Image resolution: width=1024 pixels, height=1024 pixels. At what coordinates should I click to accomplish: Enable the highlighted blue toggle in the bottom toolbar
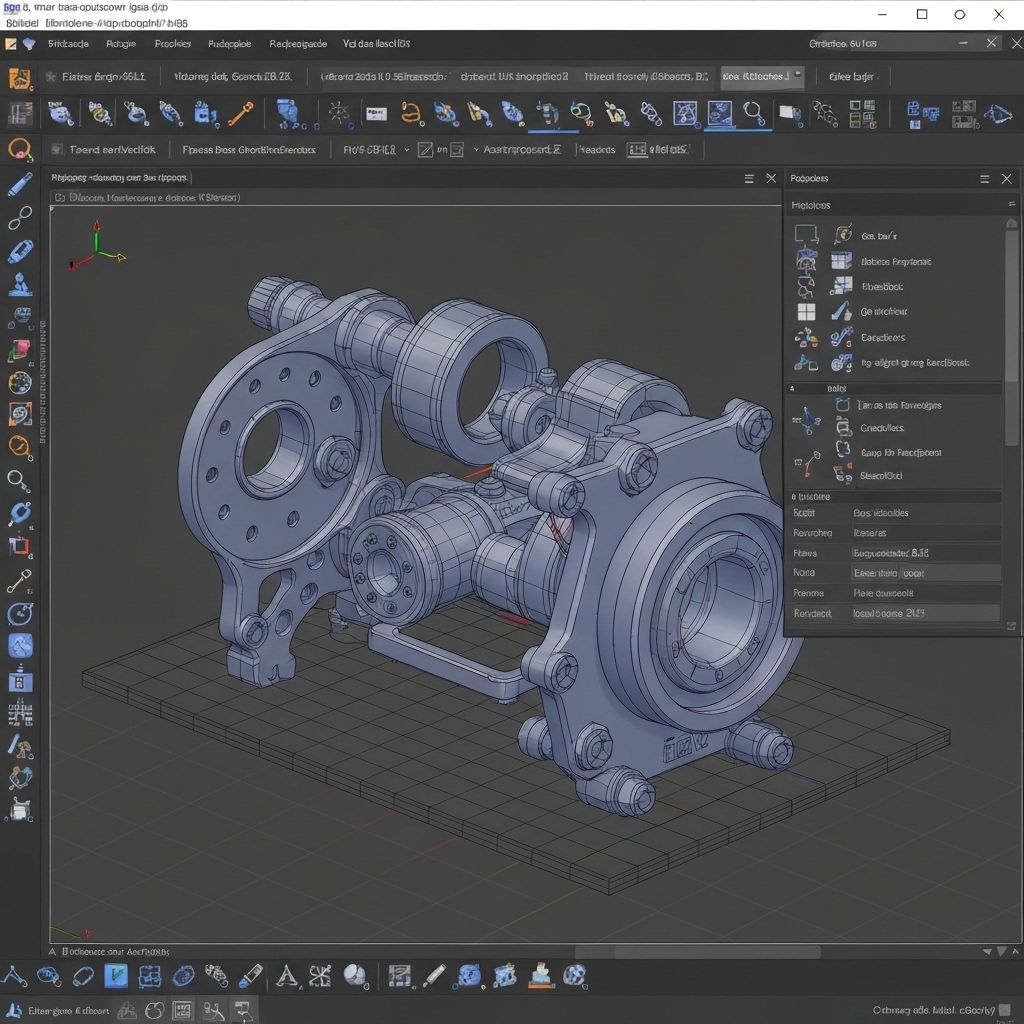pyautogui.click(x=114, y=976)
